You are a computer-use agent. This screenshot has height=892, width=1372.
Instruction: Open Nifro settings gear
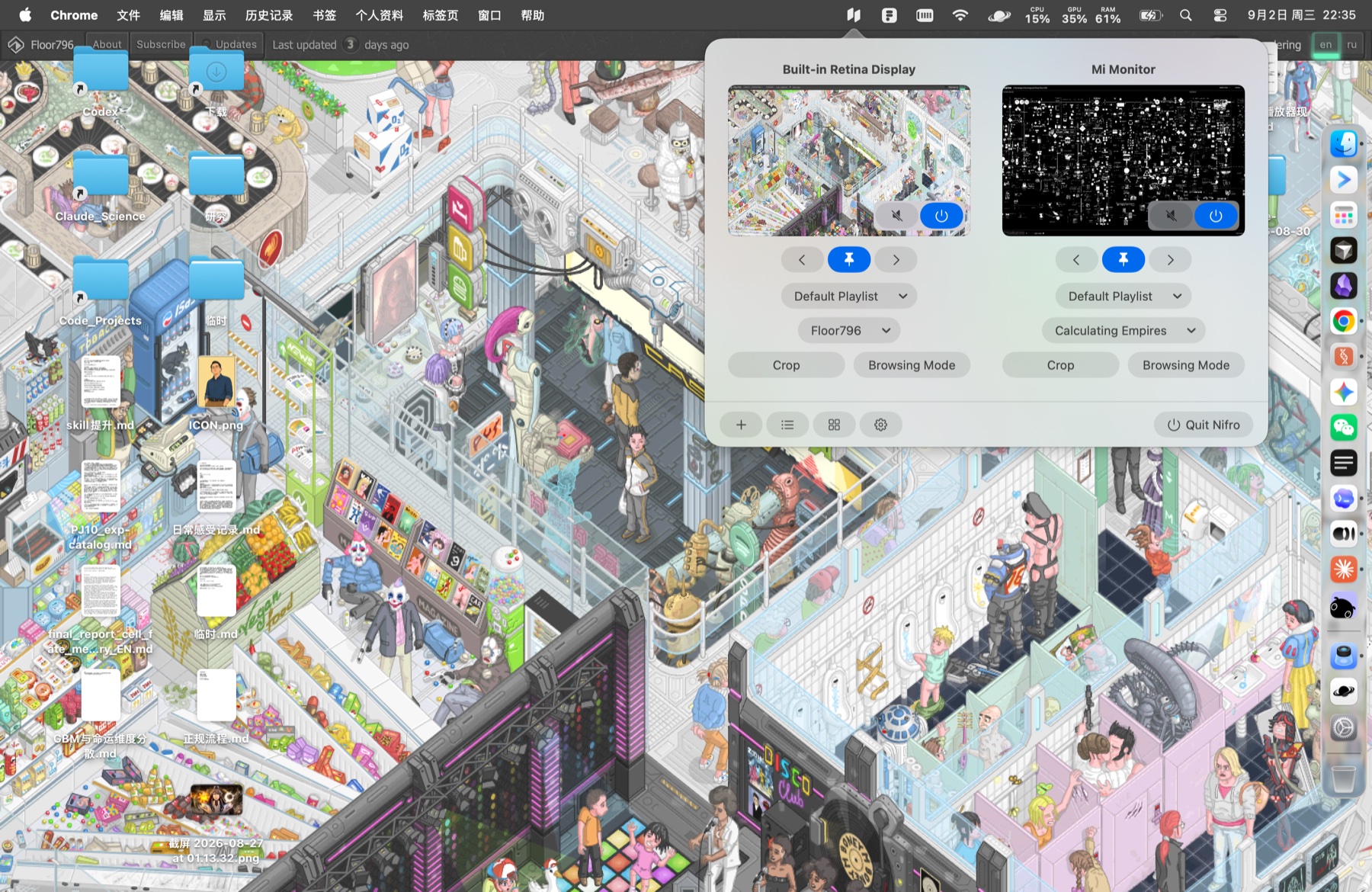coord(880,425)
